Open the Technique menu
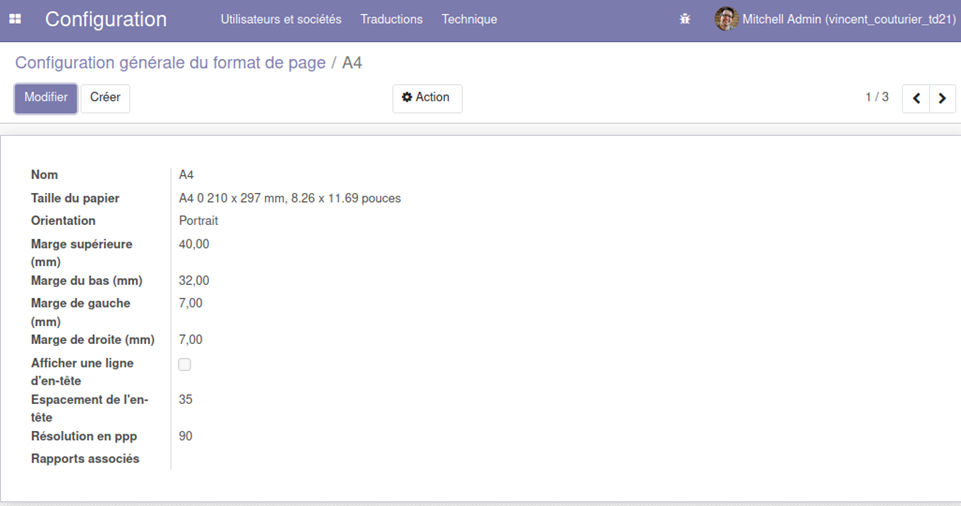Image resolution: width=961 pixels, height=506 pixels. tap(469, 19)
